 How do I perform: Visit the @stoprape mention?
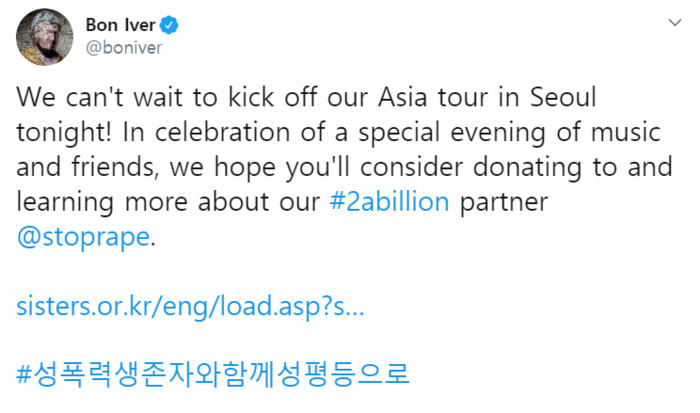coord(83,237)
